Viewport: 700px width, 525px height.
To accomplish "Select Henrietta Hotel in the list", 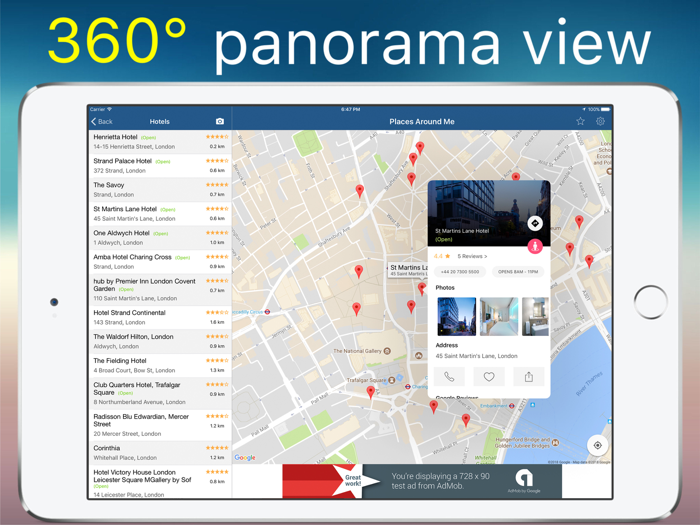I will (159, 142).
